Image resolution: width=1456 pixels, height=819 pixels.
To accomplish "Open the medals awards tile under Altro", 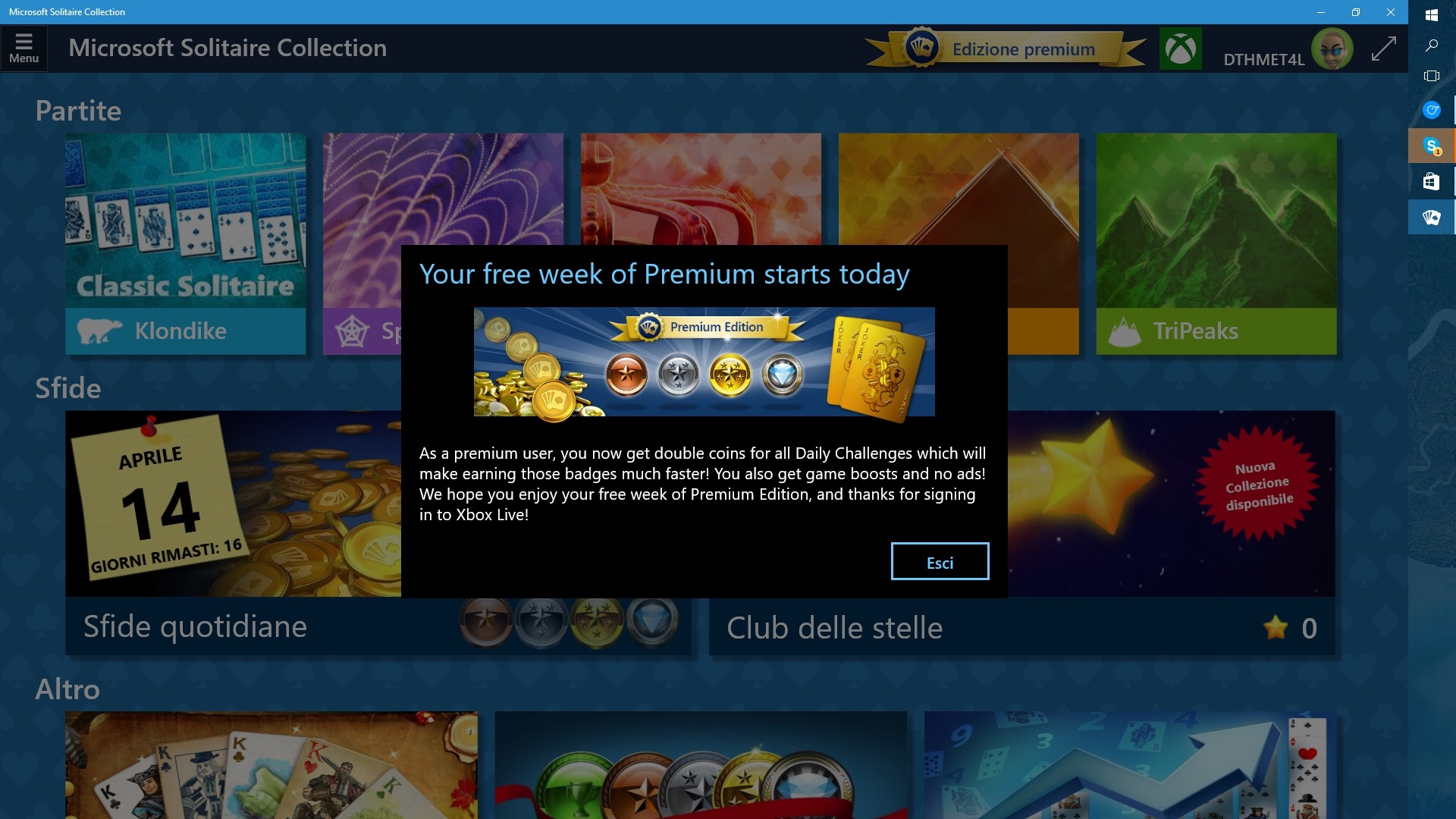I will coord(701,764).
